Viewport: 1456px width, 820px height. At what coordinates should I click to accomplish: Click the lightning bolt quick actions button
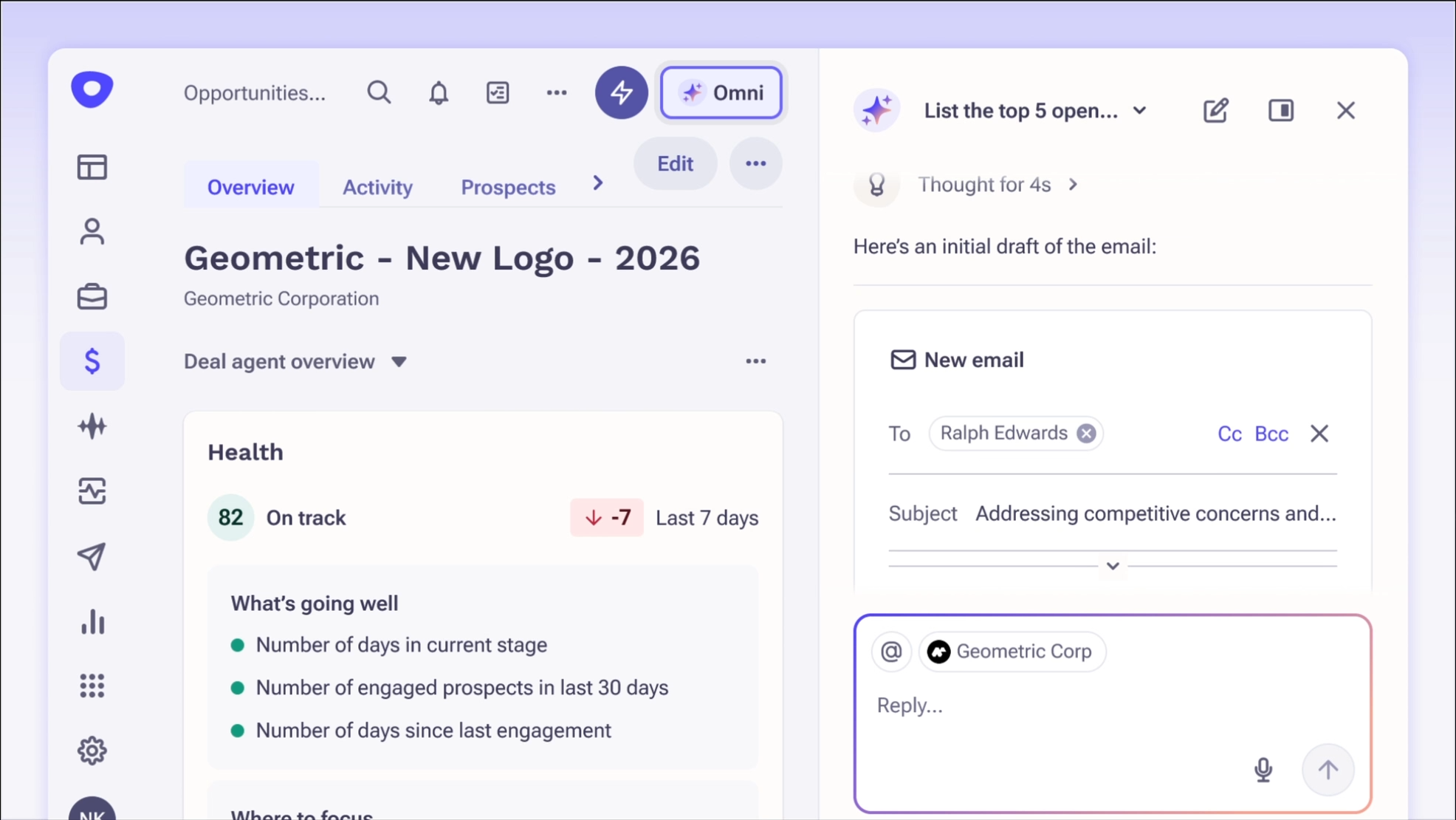click(621, 93)
